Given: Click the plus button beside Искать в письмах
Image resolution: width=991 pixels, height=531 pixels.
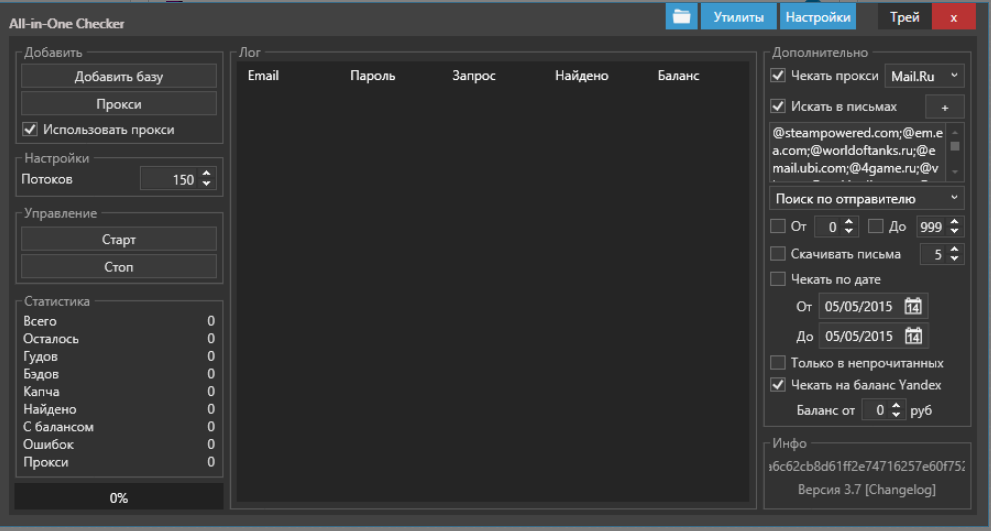Looking at the screenshot, I should [944, 107].
